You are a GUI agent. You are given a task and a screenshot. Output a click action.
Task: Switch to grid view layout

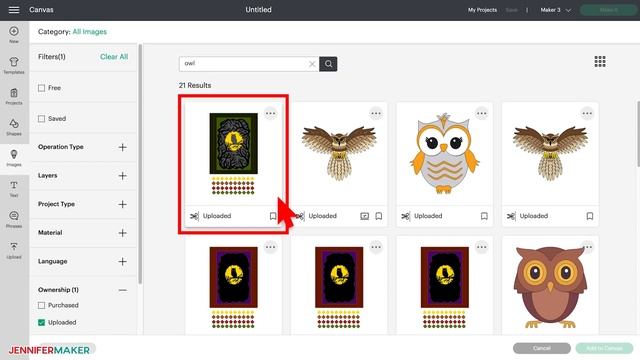(x=600, y=62)
